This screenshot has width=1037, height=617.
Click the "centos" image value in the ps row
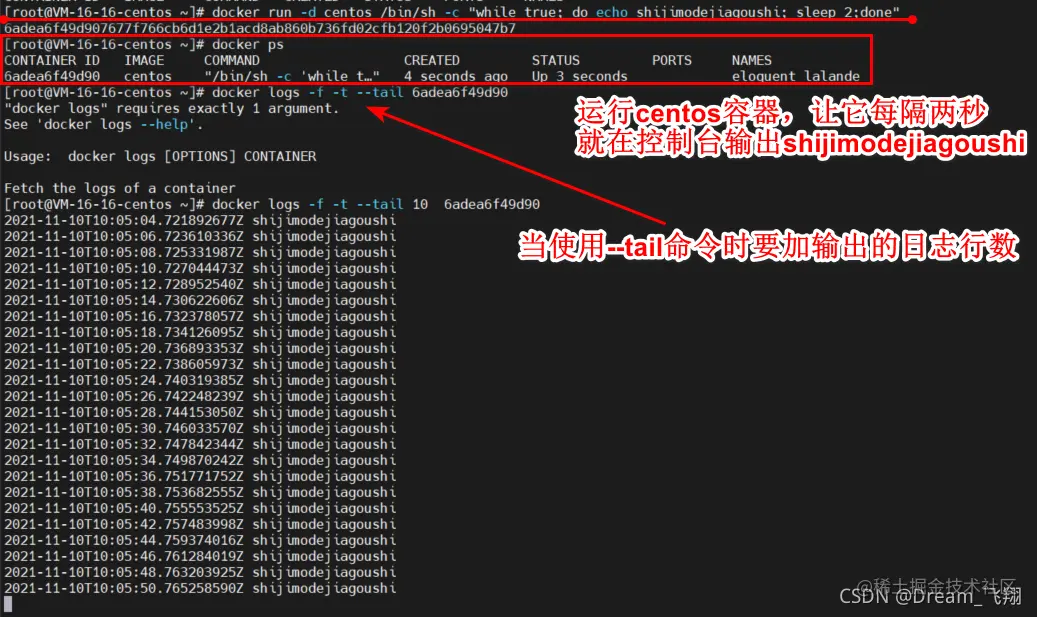pyautogui.click(x=148, y=76)
